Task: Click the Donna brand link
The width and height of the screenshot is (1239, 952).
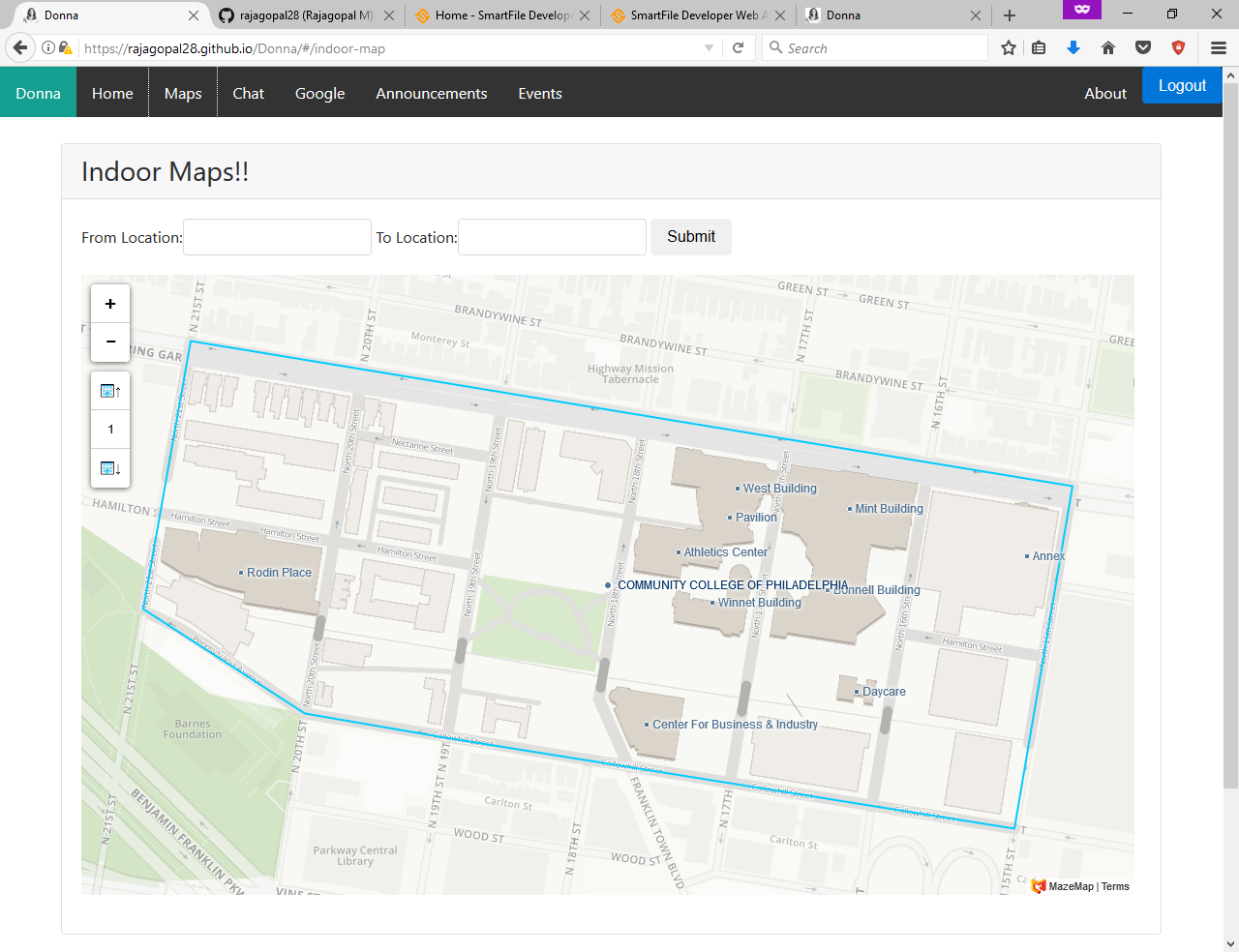Action: point(38,93)
